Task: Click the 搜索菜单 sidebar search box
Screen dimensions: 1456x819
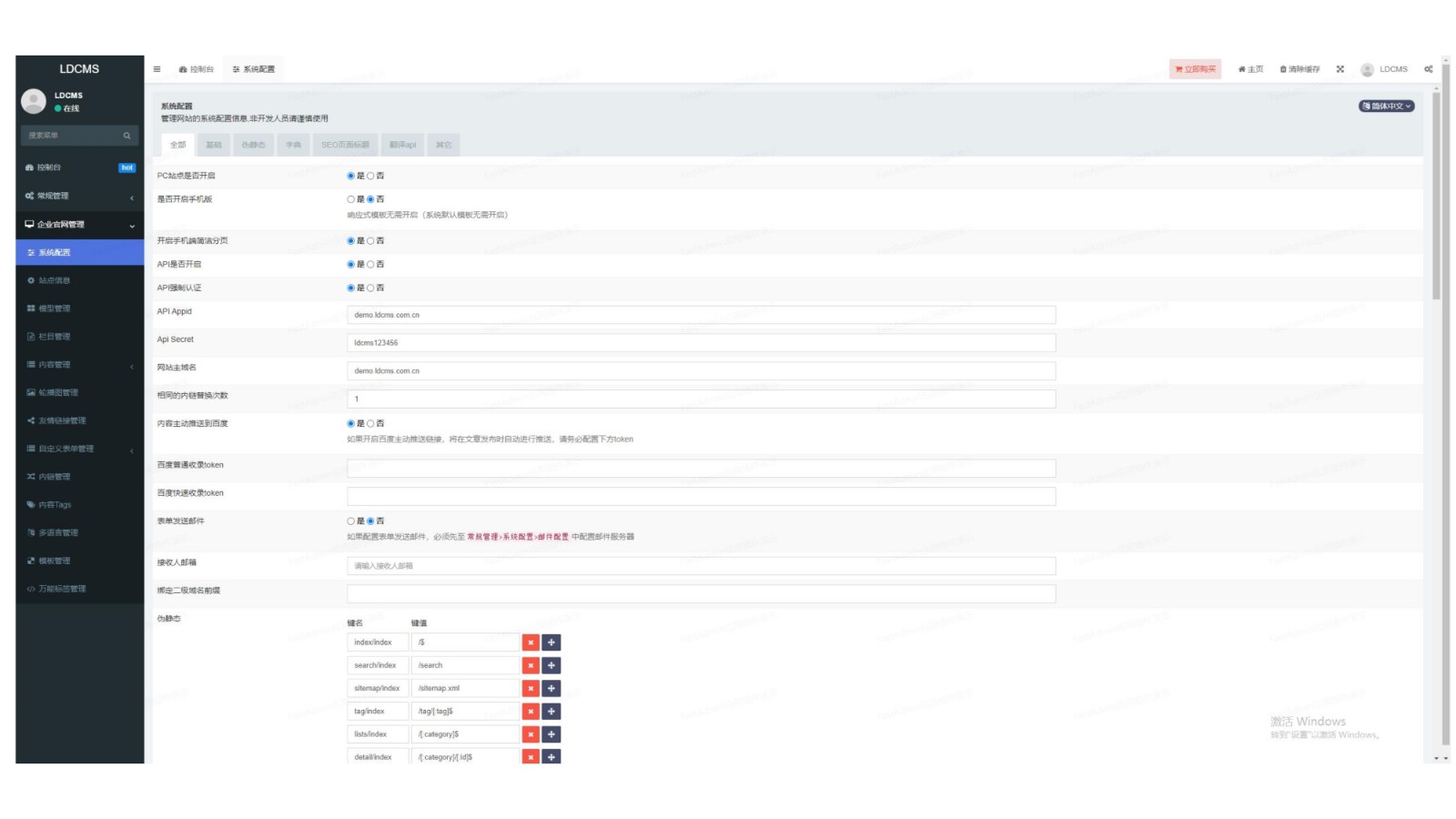Action: (x=71, y=136)
